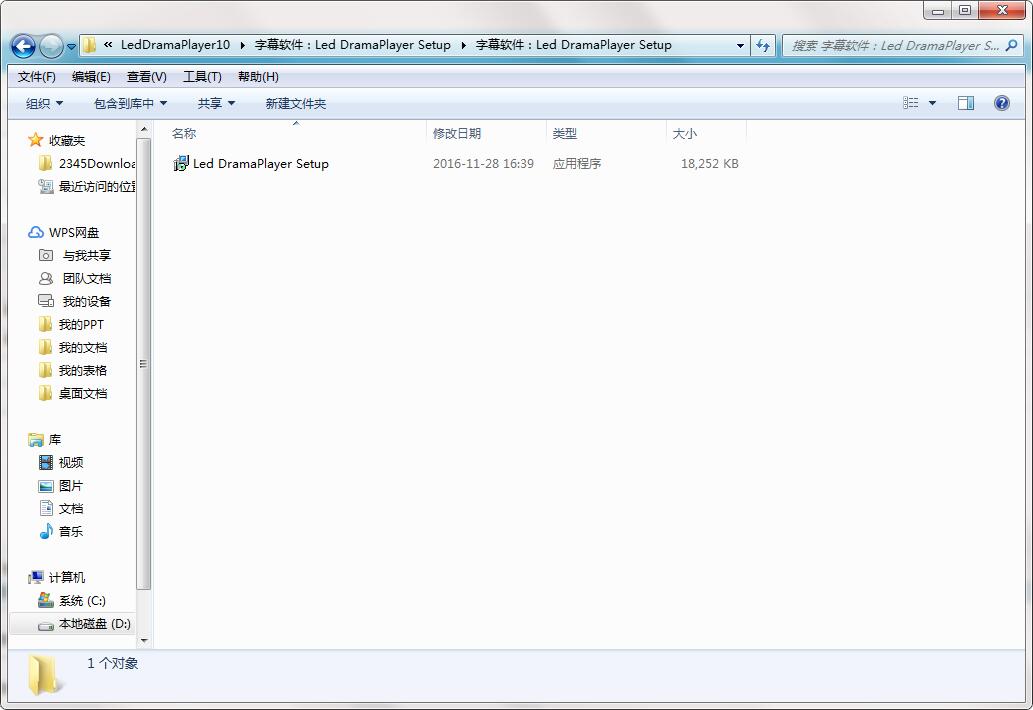Click the 新建文件夹 button
The width and height of the screenshot is (1033, 710).
[x=295, y=103]
